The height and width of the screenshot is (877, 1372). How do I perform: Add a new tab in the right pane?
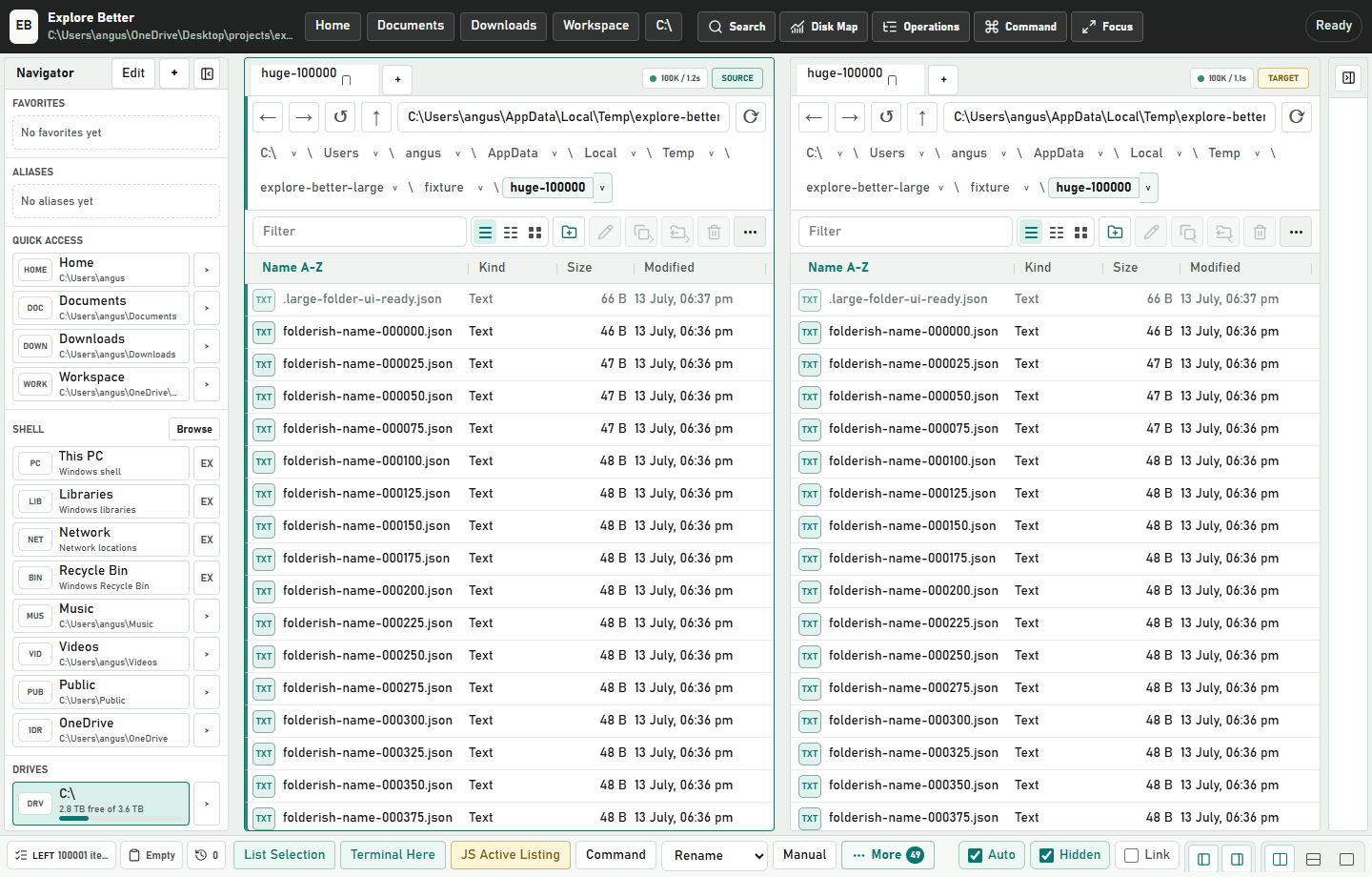pos(943,79)
